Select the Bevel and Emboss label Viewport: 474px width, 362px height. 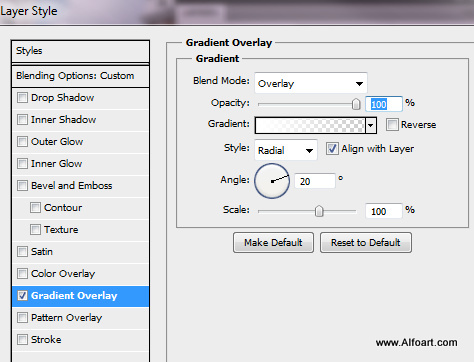click(x=71, y=186)
